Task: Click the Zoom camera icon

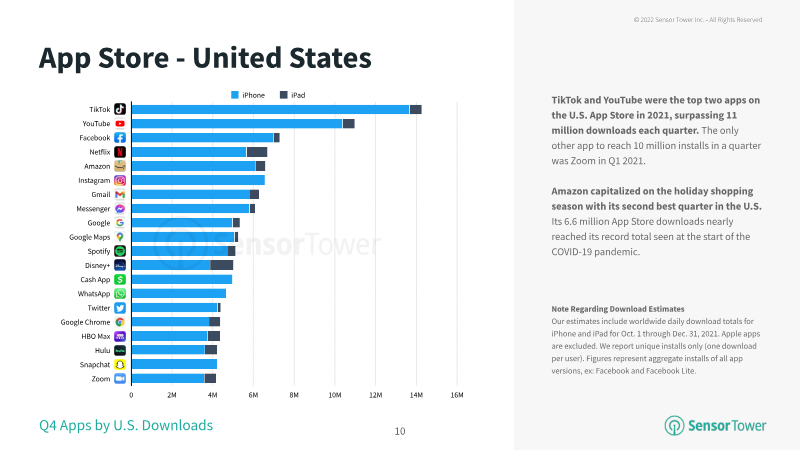Action: pos(120,379)
